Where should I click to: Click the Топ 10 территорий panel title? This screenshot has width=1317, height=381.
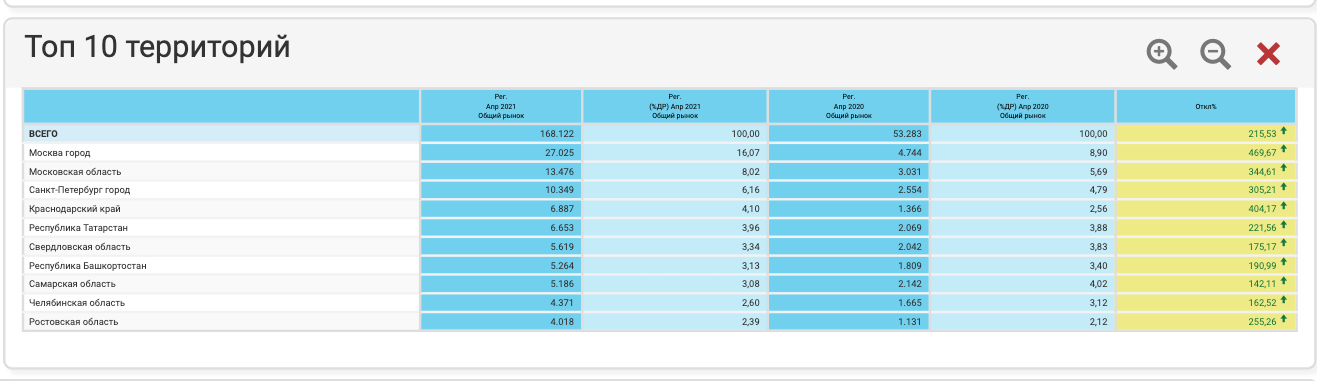click(x=157, y=47)
